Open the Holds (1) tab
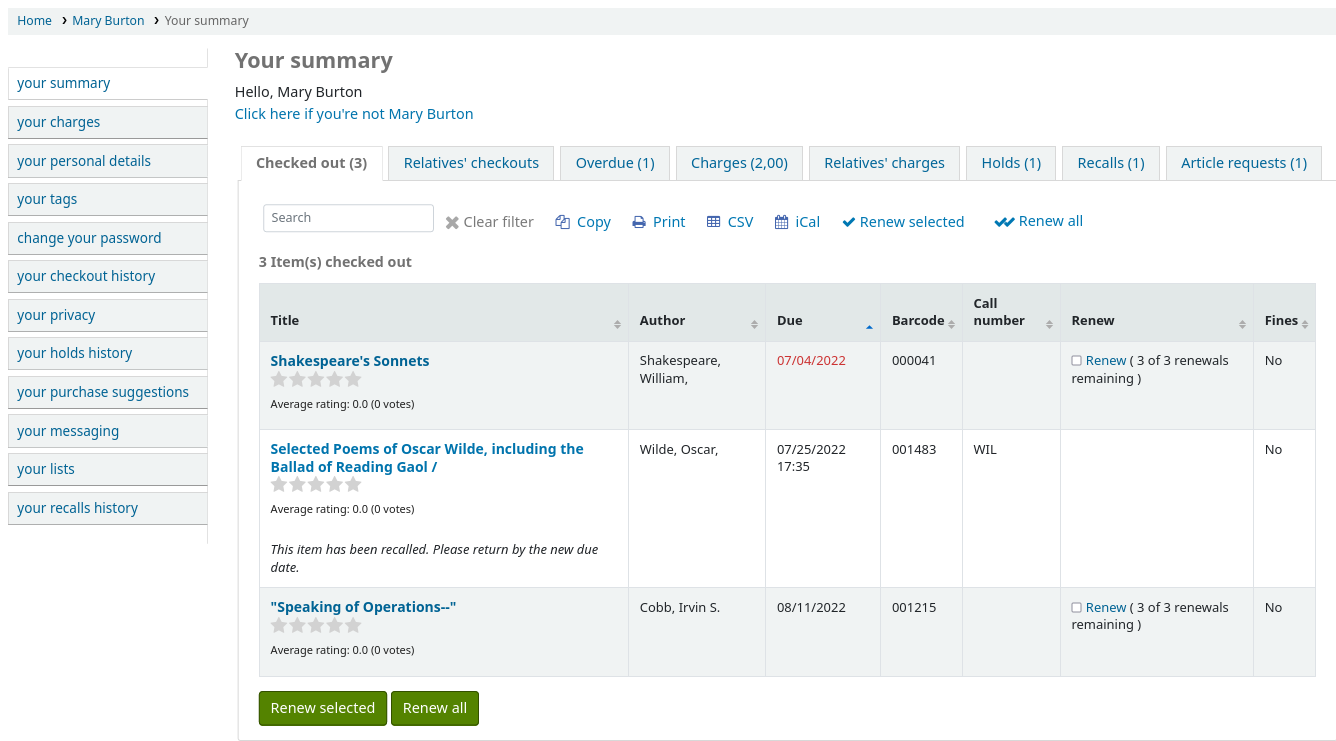Screen dimensions: 1336x741 pos(1010,162)
